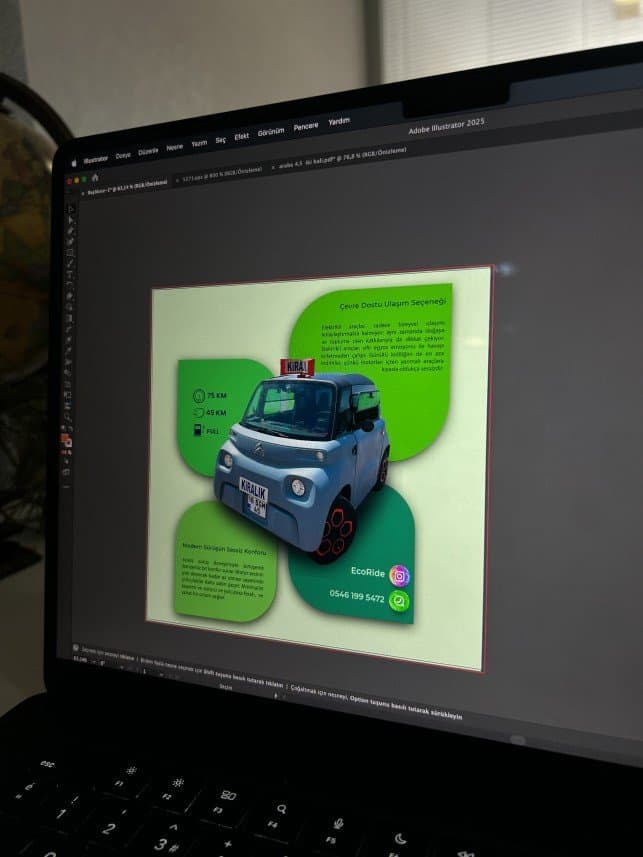
Task: Open the Nesne menu
Action: point(174,148)
